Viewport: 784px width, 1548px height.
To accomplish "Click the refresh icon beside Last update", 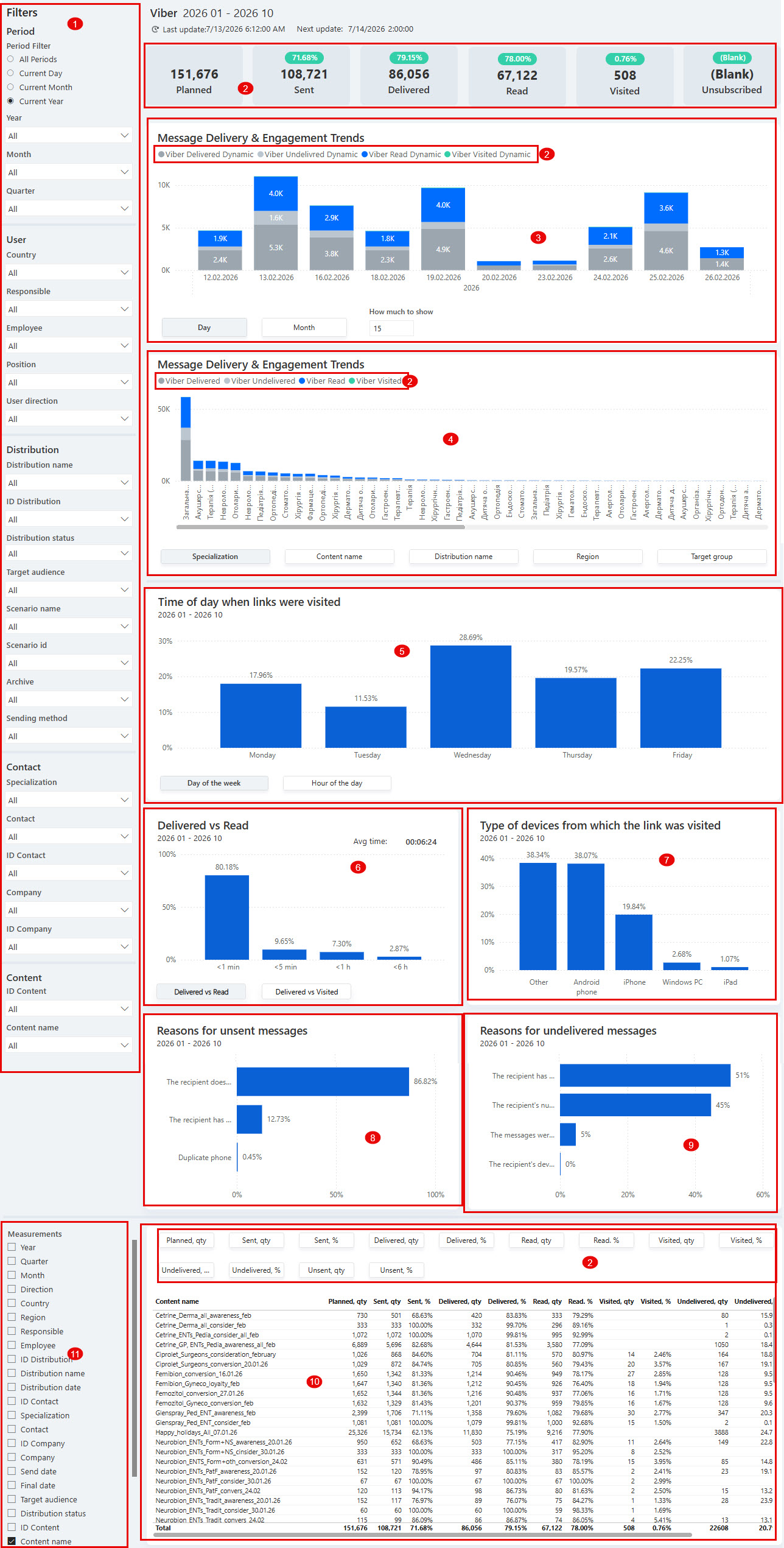I will pyautogui.click(x=155, y=29).
